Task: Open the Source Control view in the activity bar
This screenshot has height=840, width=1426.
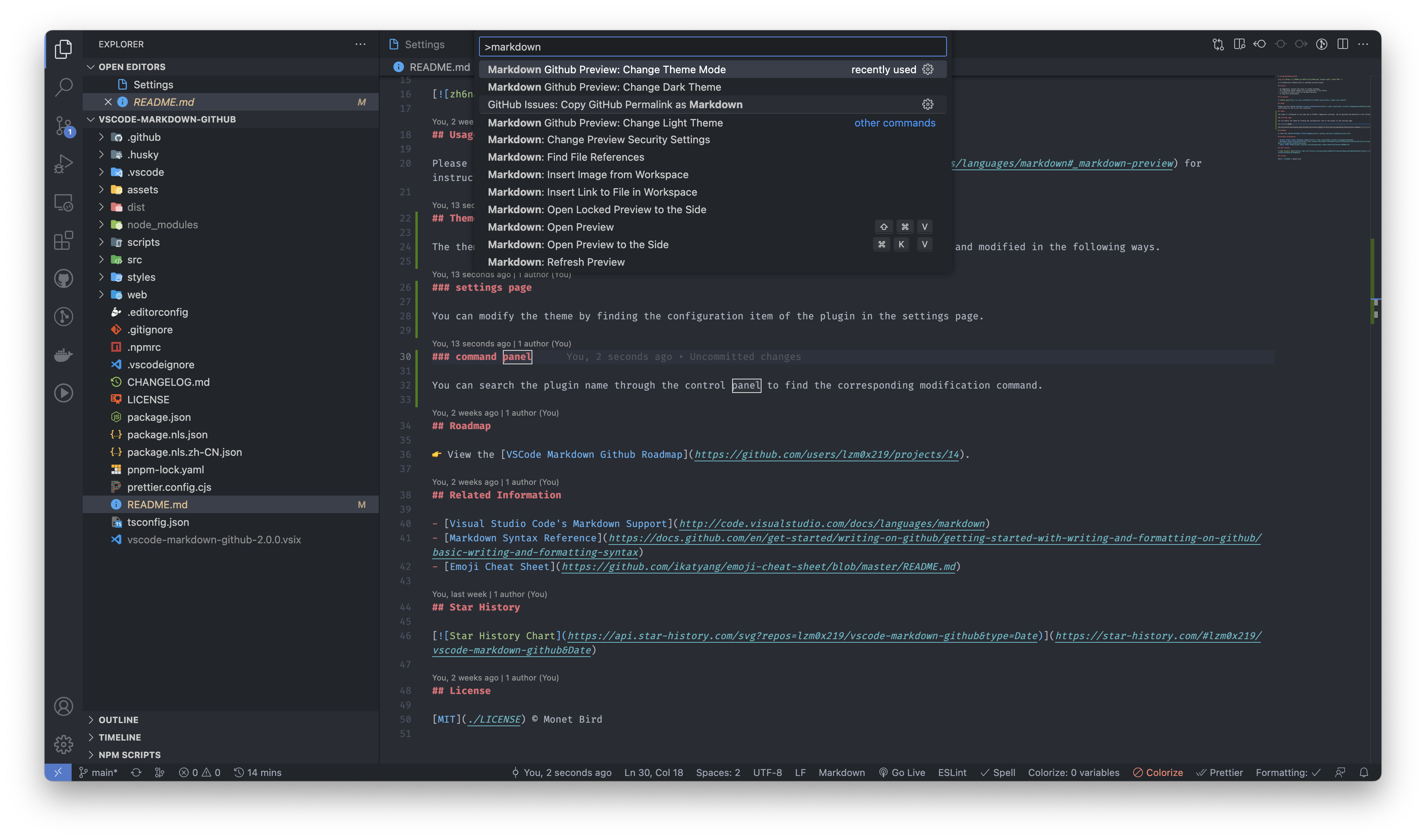Action: [63, 126]
